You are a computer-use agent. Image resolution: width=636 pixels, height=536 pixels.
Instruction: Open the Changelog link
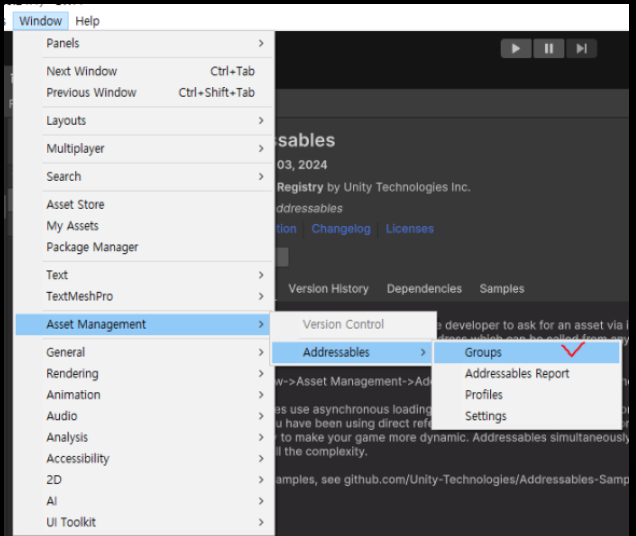point(341,229)
